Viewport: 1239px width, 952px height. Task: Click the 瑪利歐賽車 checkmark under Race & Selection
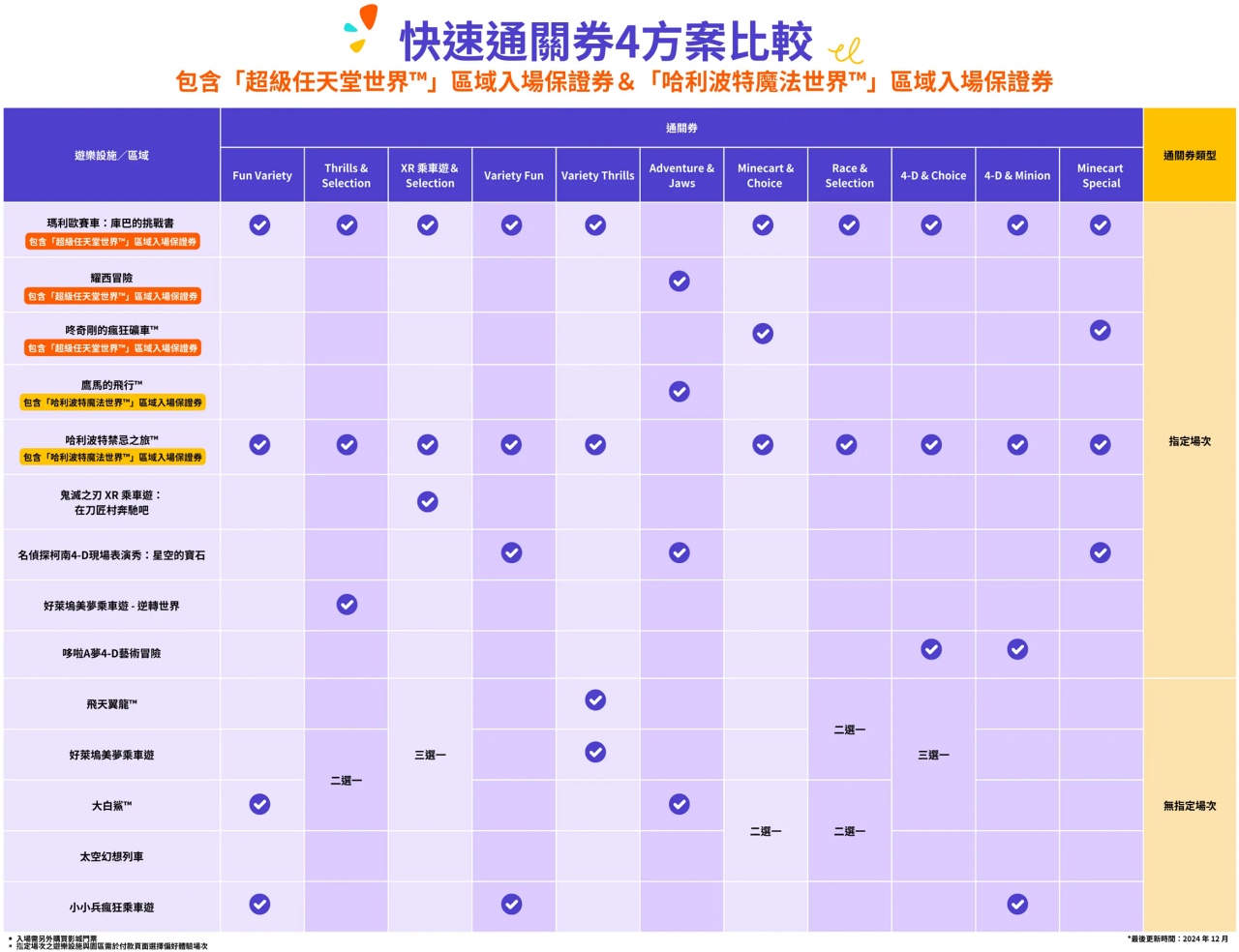849,225
